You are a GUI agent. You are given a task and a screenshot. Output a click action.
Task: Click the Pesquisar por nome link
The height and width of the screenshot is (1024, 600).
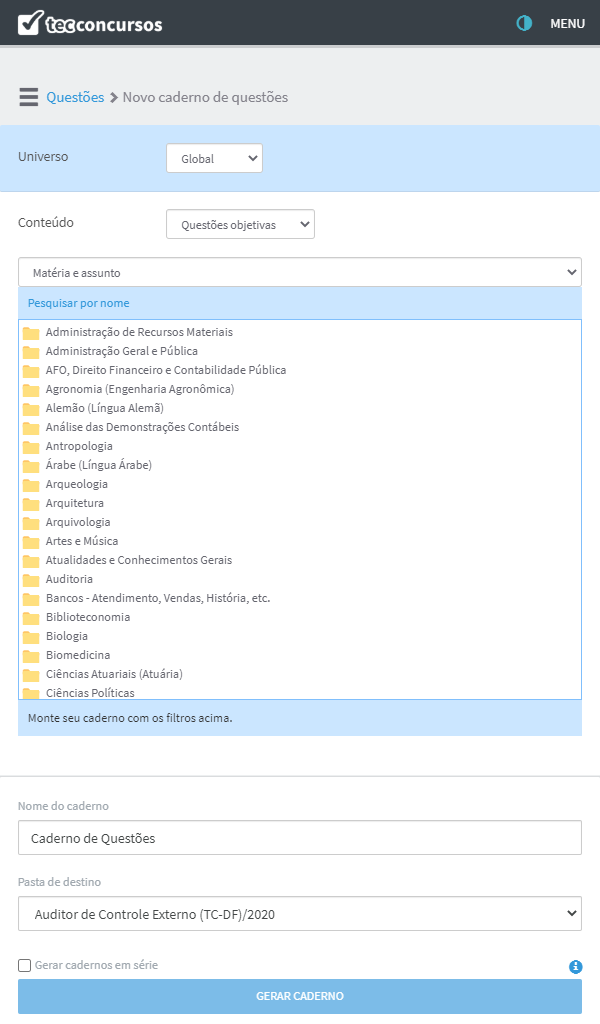click(78, 303)
